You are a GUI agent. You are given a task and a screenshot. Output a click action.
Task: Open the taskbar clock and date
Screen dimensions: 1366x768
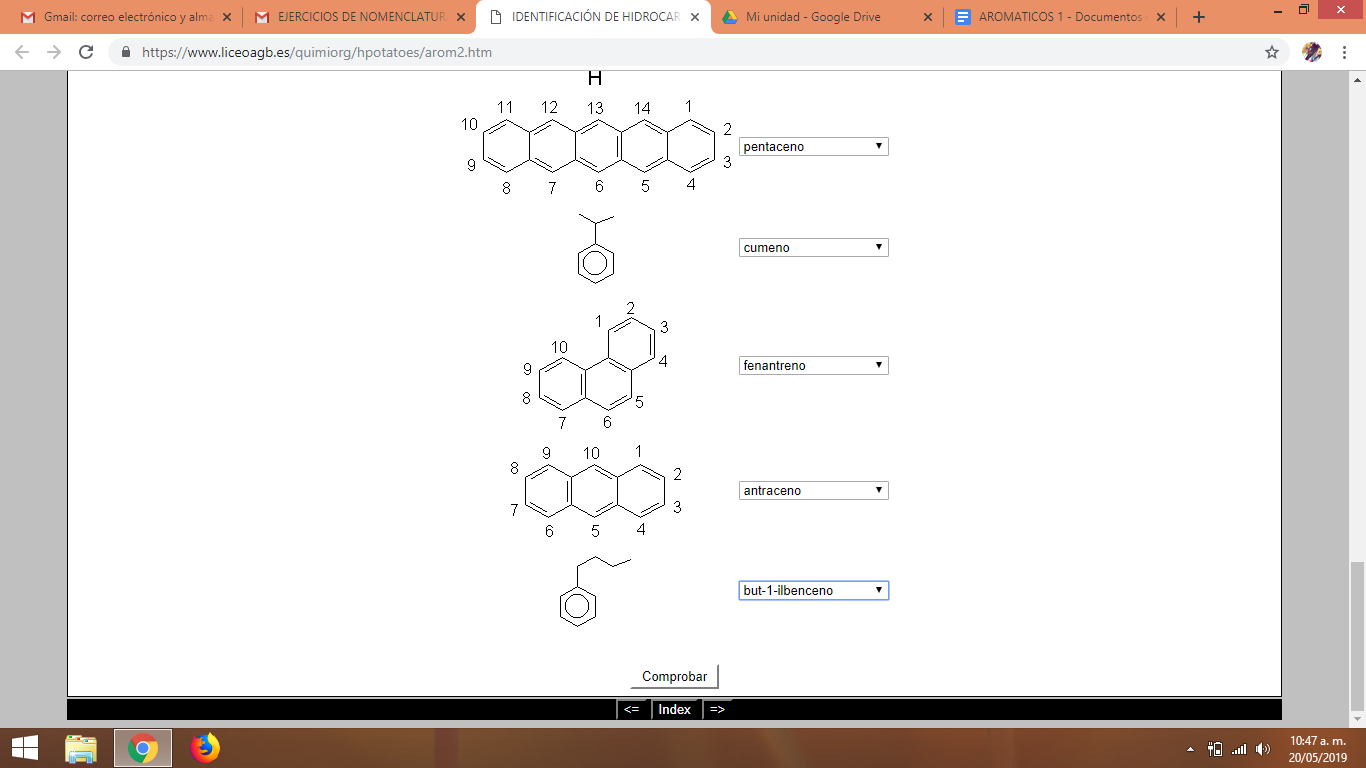pyautogui.click(x=1318, y=748)
